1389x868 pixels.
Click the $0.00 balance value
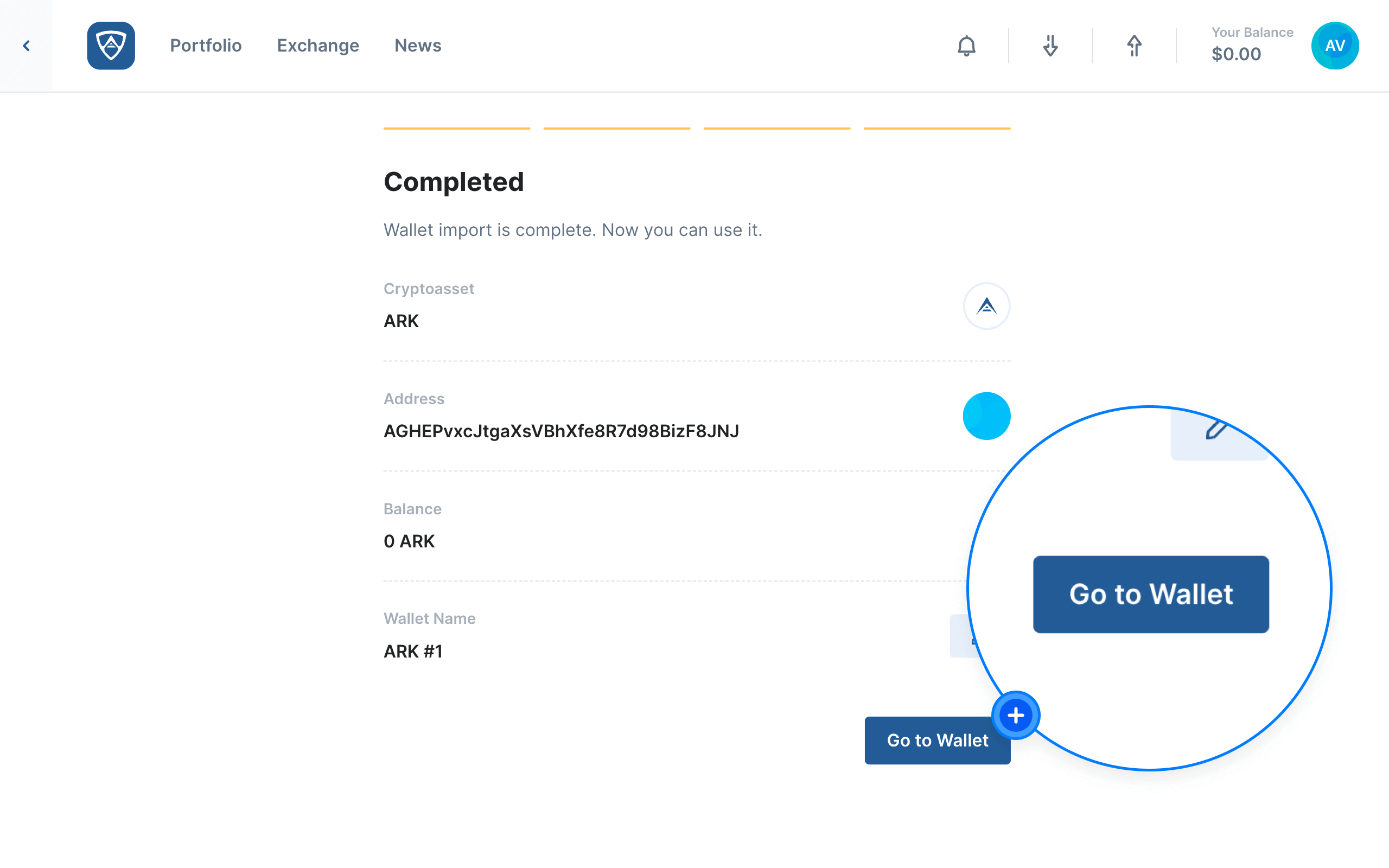pyautogui.click(x=1237, y=54)
